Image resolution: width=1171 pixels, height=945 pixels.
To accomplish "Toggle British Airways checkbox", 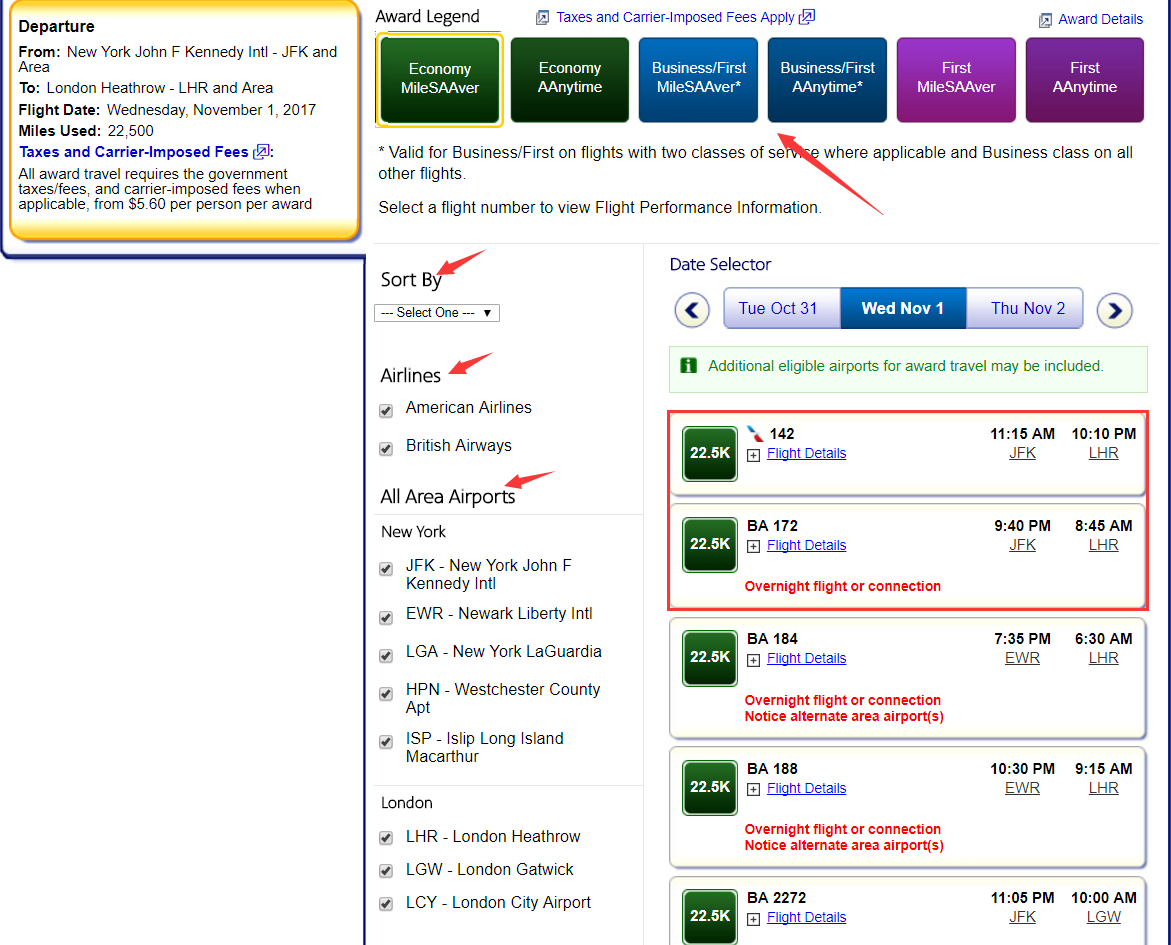I will point(386,449).
